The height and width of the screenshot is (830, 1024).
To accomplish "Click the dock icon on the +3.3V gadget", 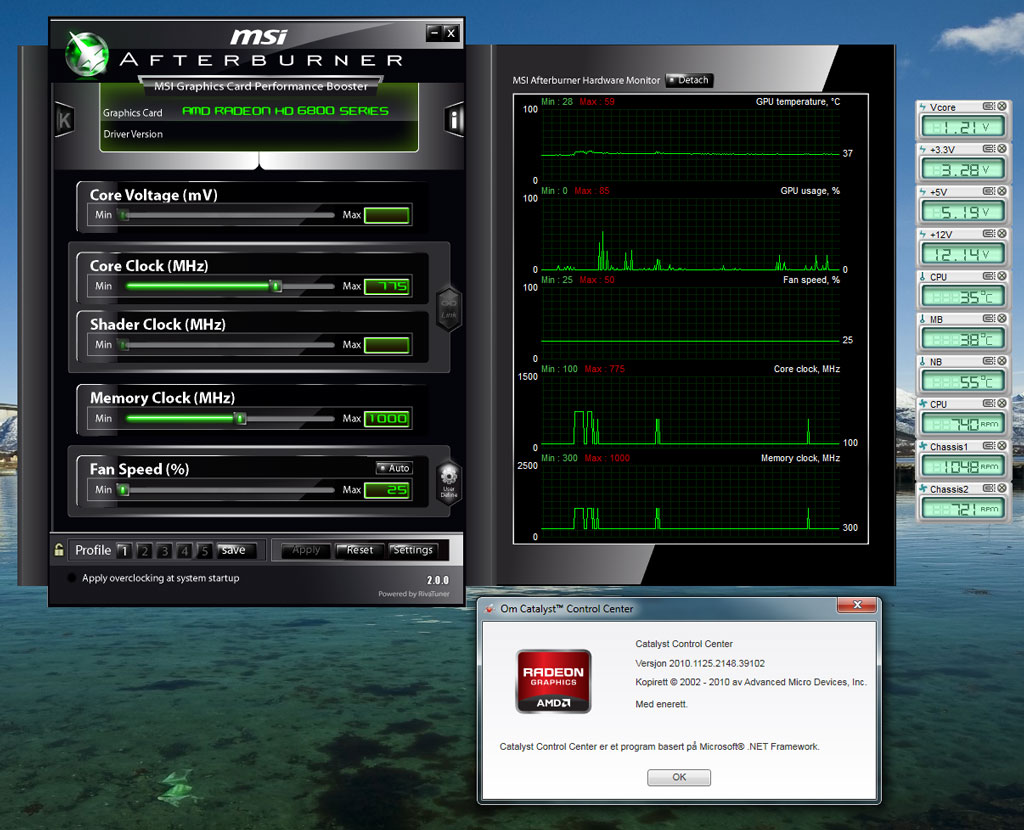I will point(989,149).
